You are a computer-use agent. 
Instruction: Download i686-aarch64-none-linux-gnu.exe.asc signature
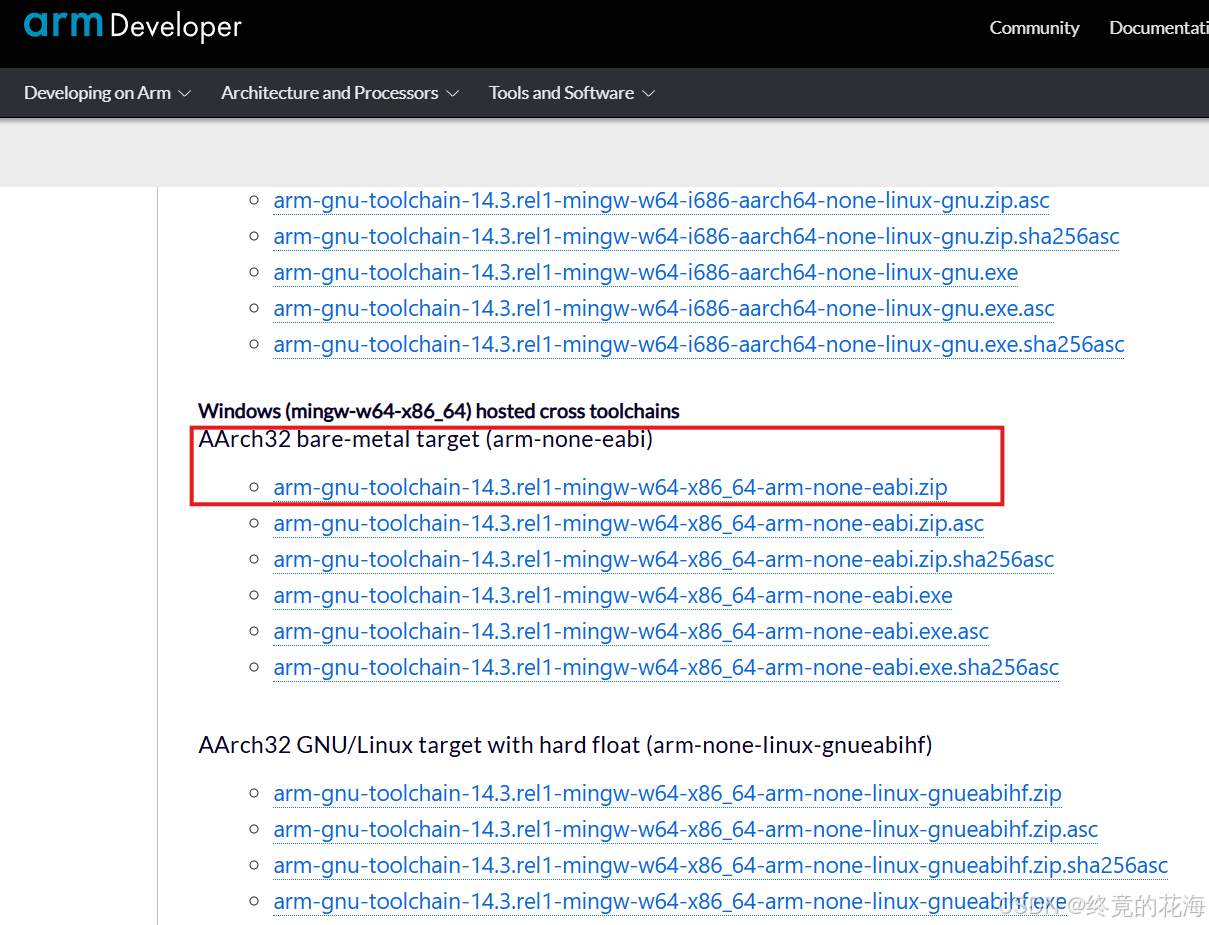coord(664,309)
